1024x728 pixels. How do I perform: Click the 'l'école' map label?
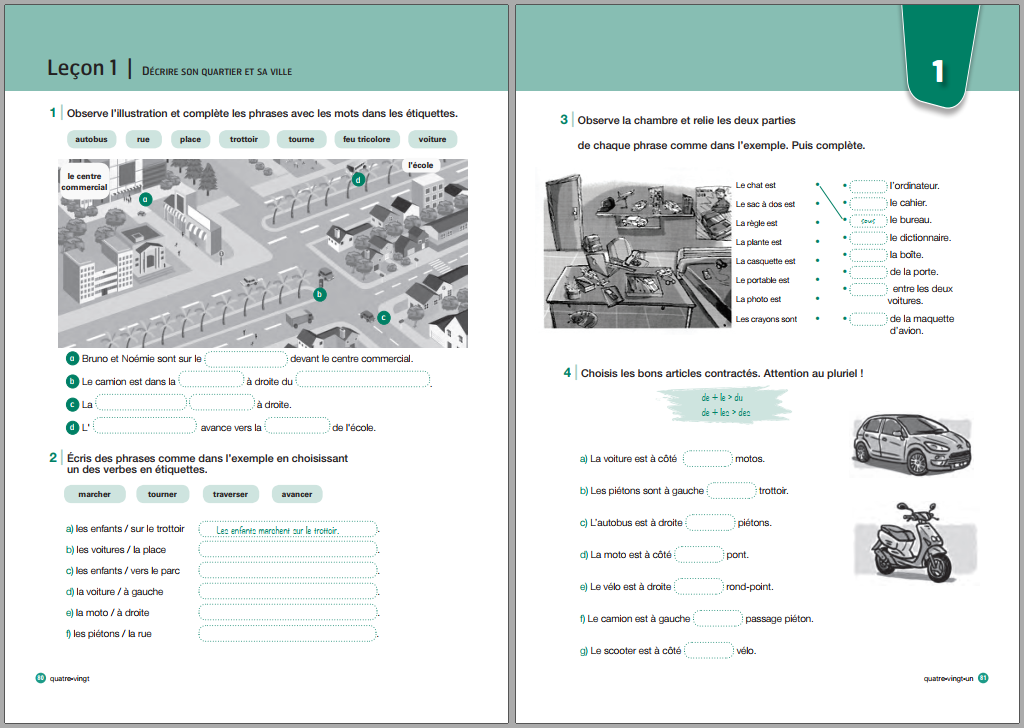tap(421, 165)
